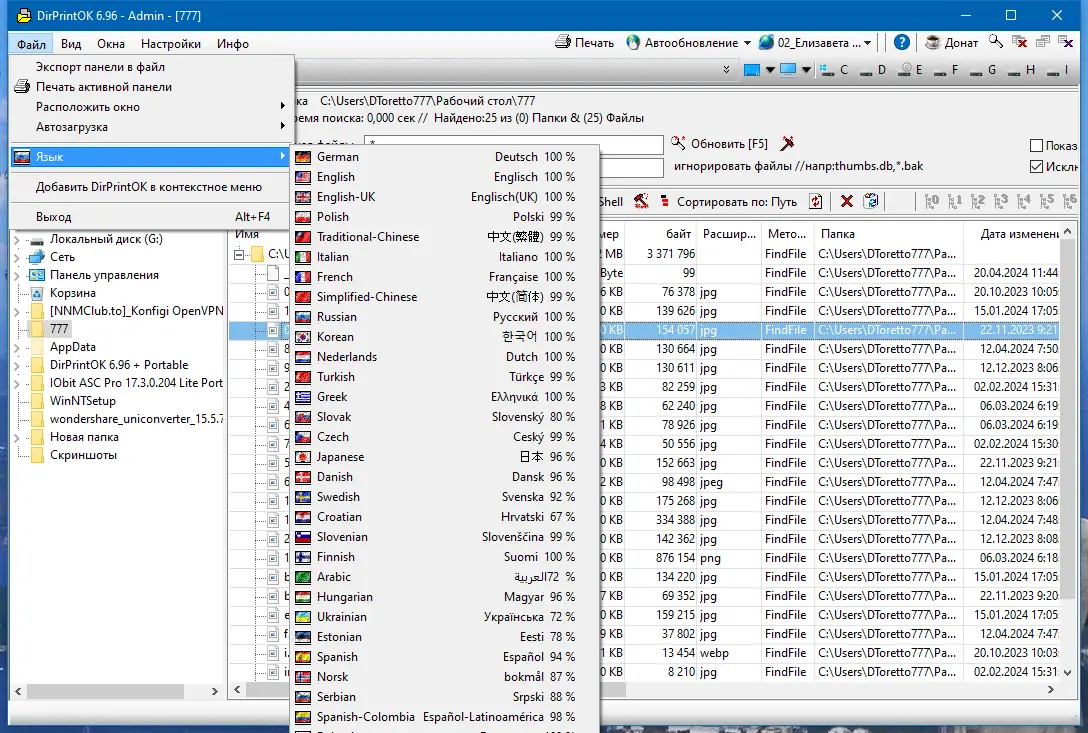The image size is (1088, 733).
Task: Click the байт column header
Action: tap(662, 234)
